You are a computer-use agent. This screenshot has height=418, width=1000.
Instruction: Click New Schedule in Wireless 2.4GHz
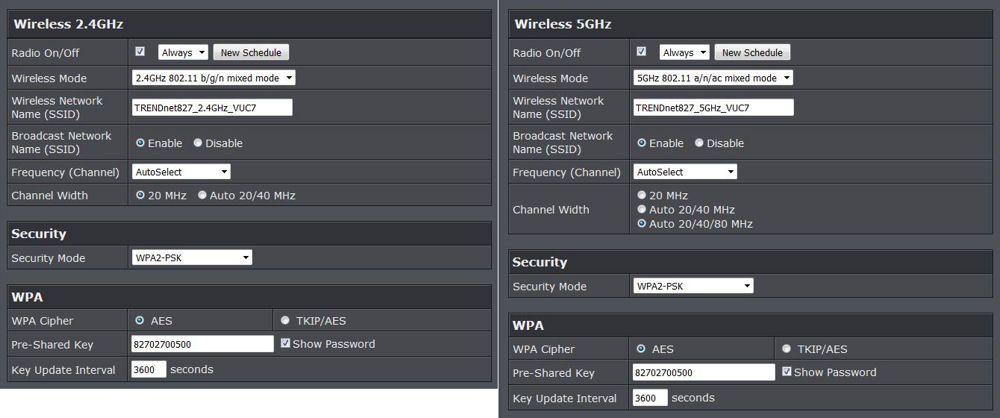(x=251, y=52)
